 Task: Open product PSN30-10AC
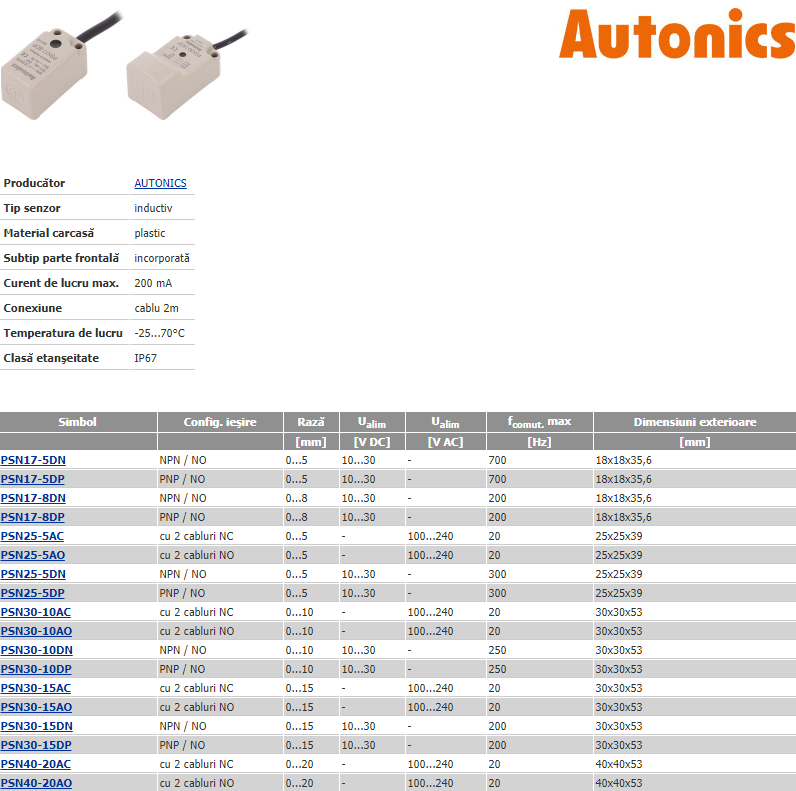36,612
